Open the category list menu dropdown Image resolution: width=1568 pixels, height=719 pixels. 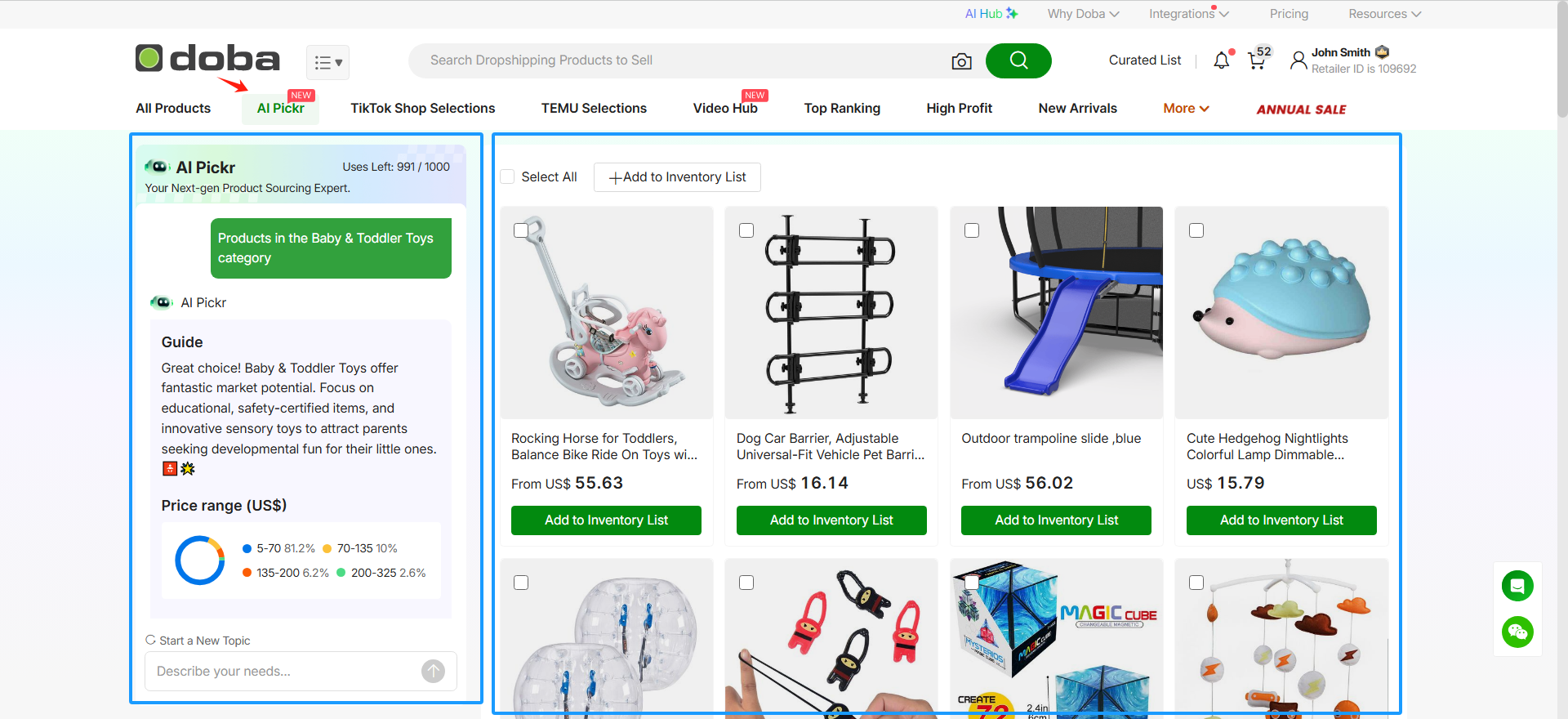click(328, 62)
